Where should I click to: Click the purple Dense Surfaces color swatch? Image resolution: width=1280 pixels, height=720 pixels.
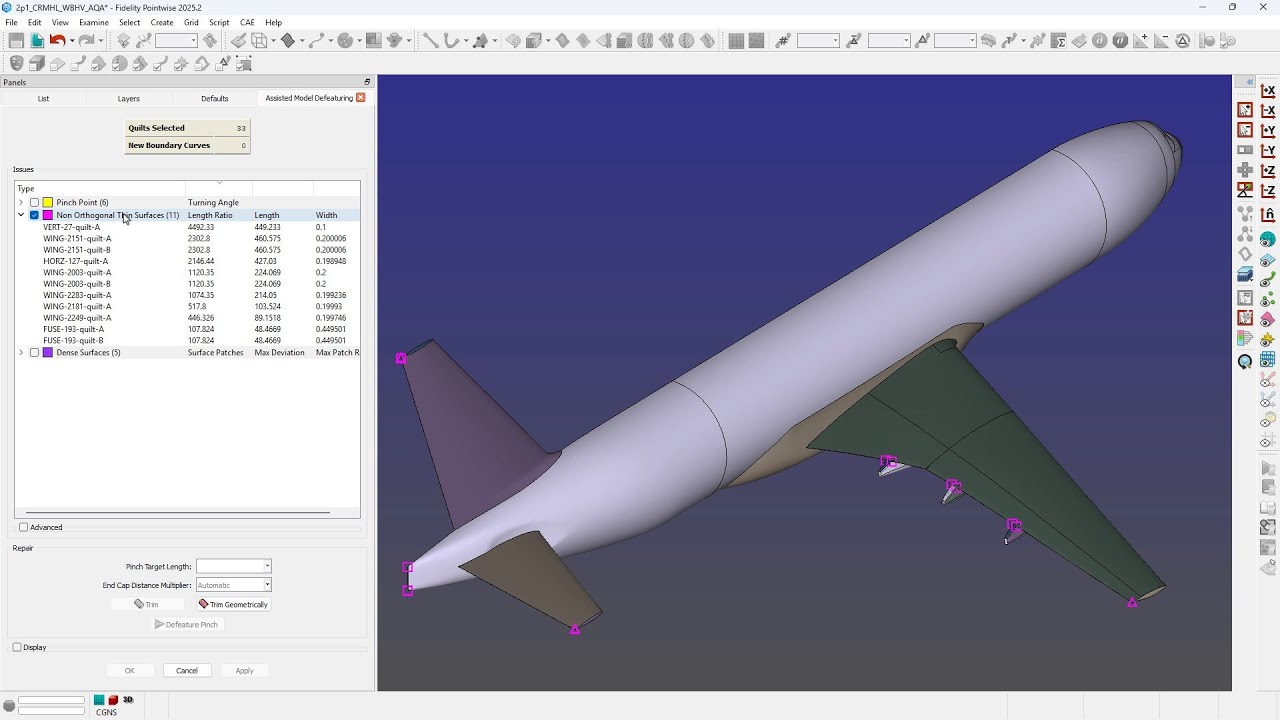(47, 353)
